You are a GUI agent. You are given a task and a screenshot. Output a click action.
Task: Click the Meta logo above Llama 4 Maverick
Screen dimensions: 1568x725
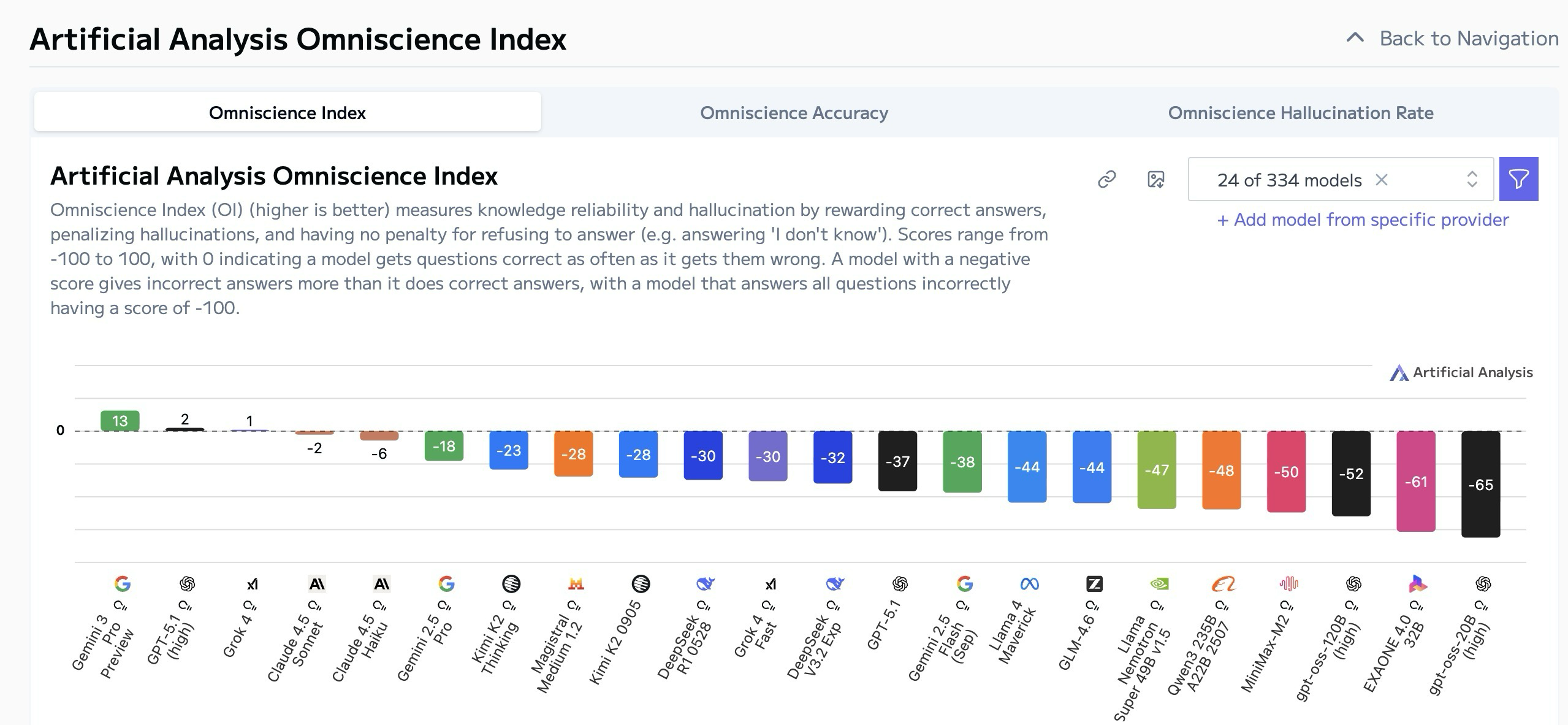pos(1030,584)
